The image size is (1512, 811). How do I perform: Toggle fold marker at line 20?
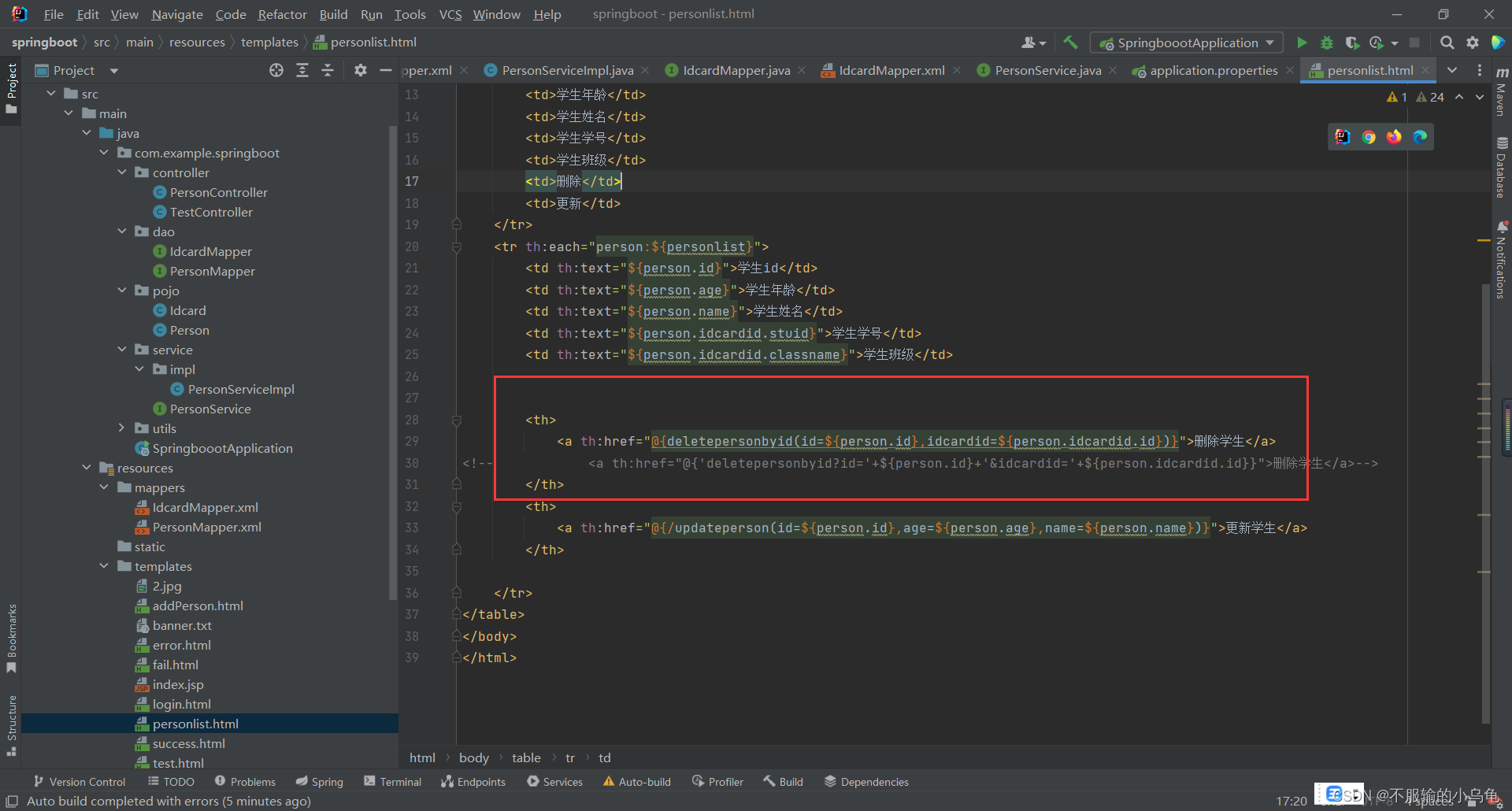tap(457, 246)
